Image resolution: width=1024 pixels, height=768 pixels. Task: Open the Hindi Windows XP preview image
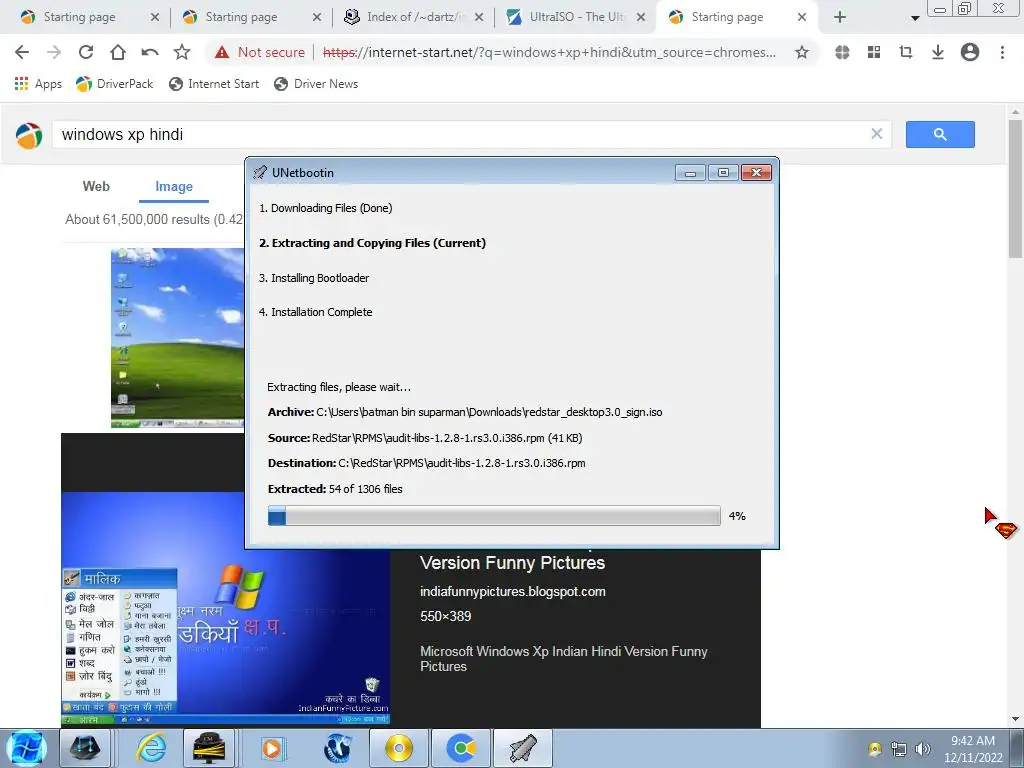click(x=225, y=607)
